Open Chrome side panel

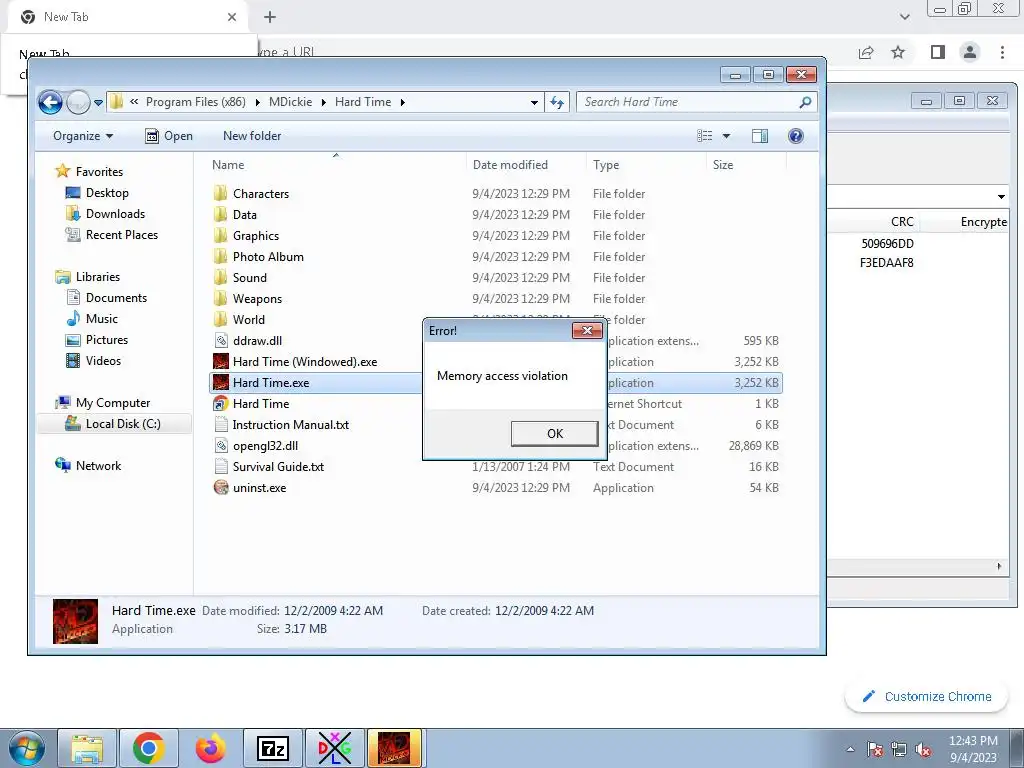(x=938, y=52)
